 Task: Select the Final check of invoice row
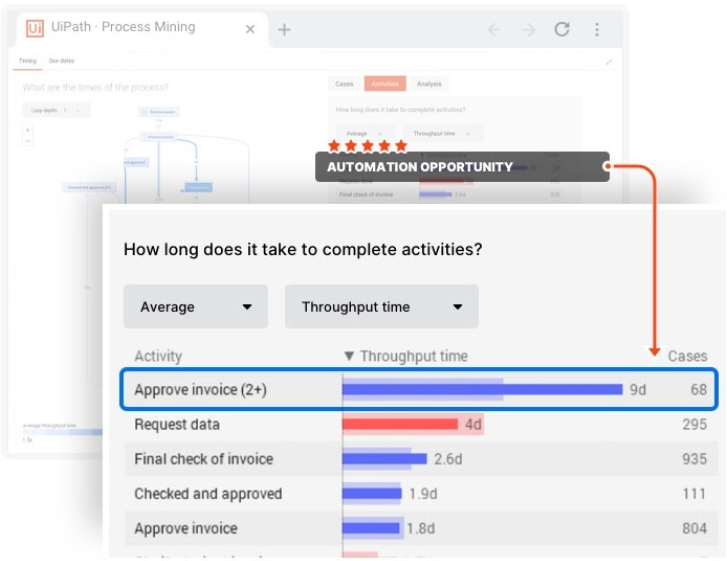pos(421,459)
